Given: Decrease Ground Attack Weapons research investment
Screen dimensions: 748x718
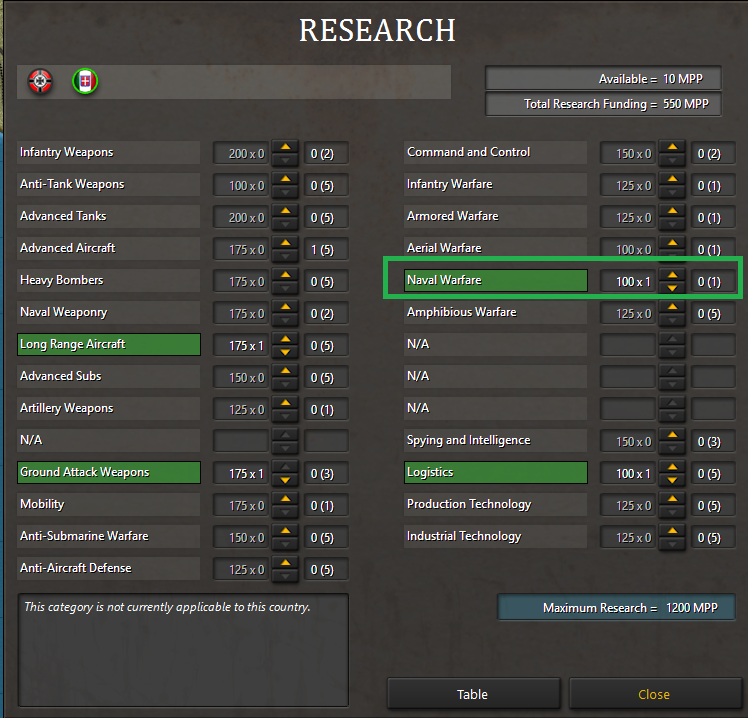Looking at the screenshot, I should click(x=286, y=479).
